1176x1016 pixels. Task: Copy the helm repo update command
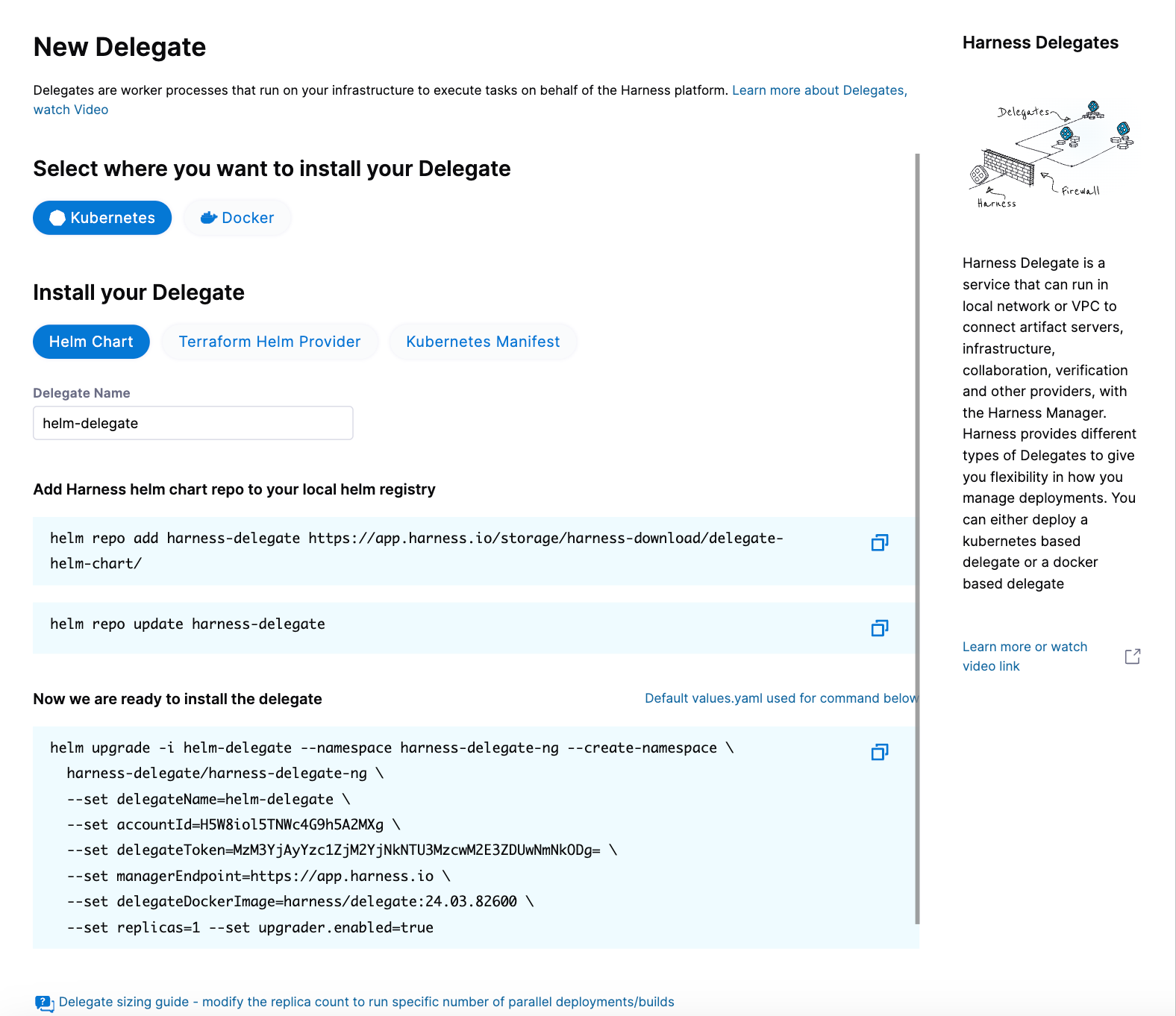coord(880,628)
